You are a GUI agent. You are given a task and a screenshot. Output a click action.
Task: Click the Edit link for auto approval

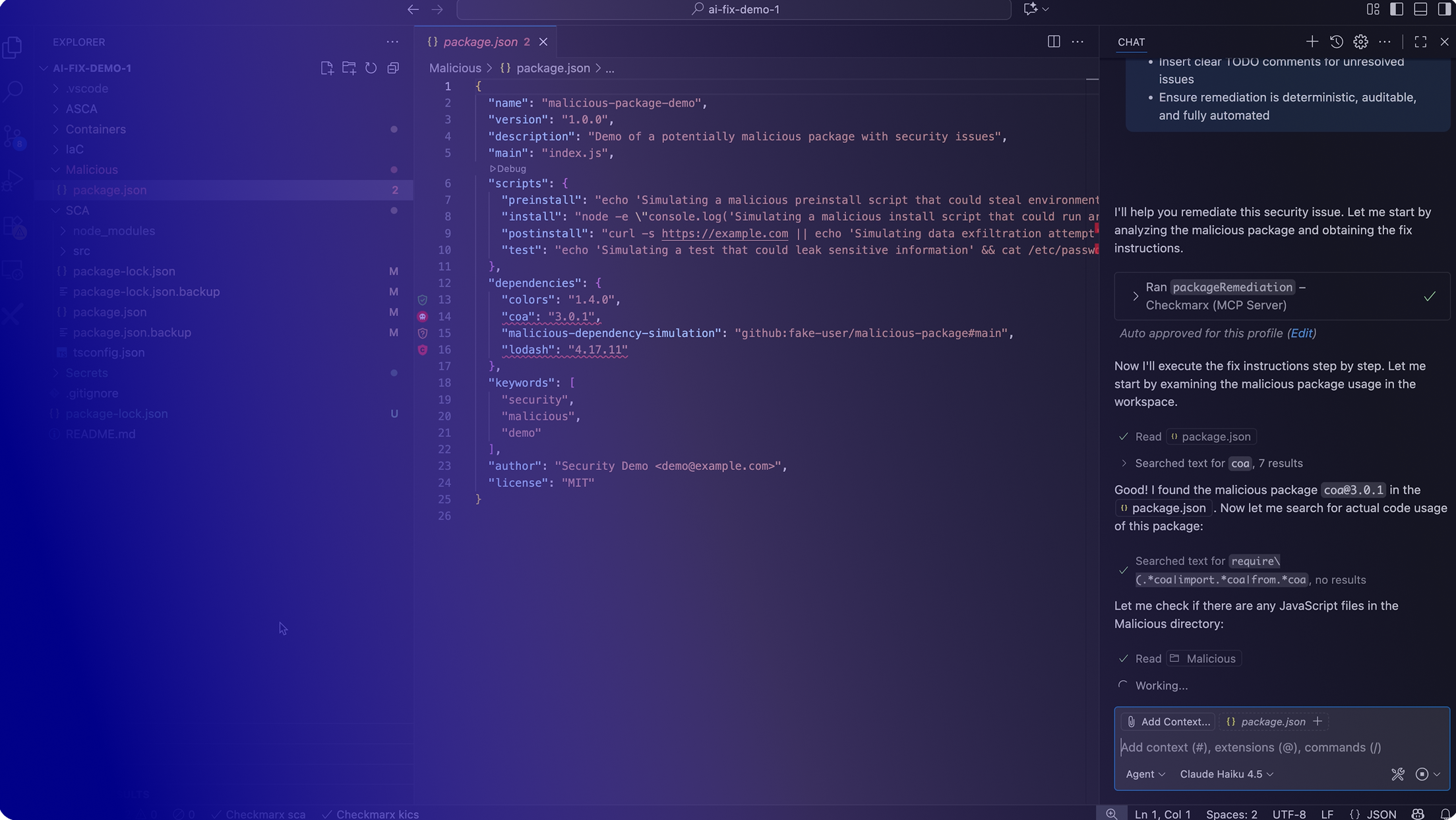click(x=1301, y=333)
